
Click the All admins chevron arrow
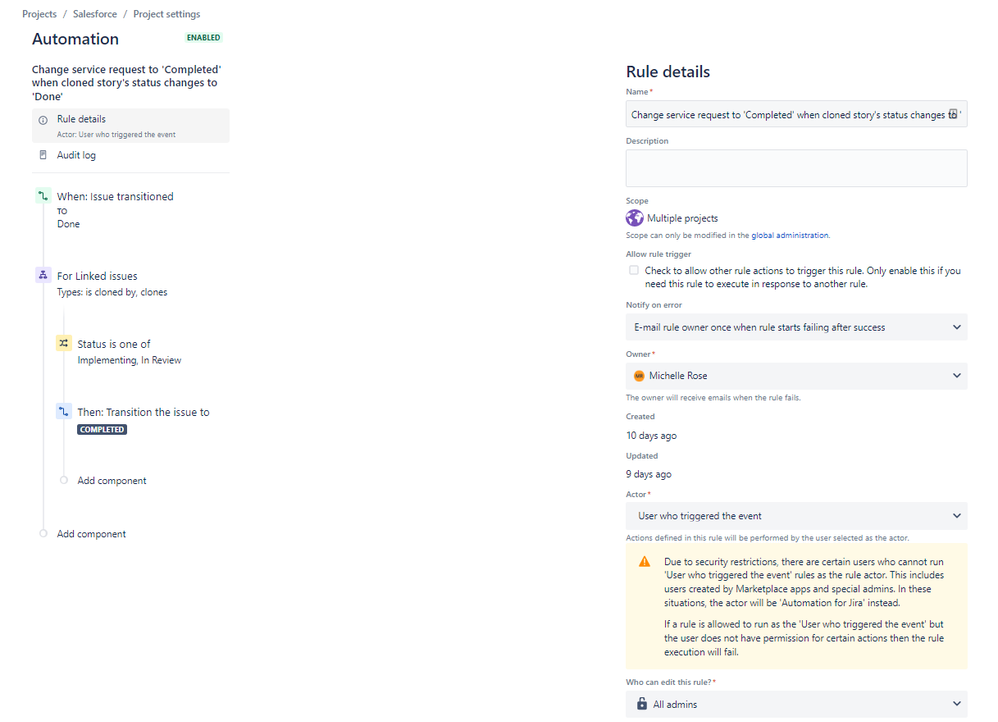(x=957, y=704)
